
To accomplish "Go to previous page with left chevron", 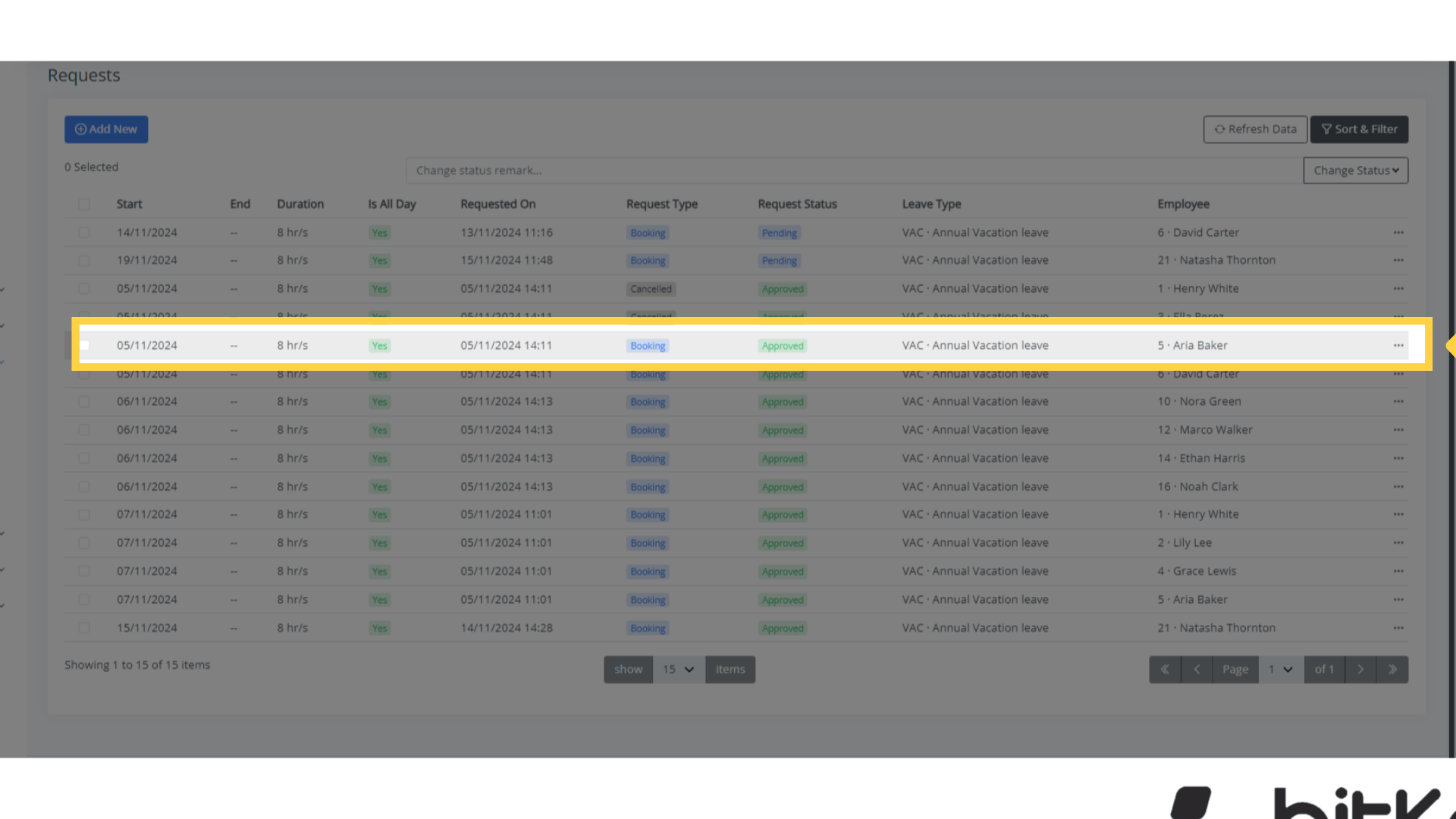I will [1197, 669].
